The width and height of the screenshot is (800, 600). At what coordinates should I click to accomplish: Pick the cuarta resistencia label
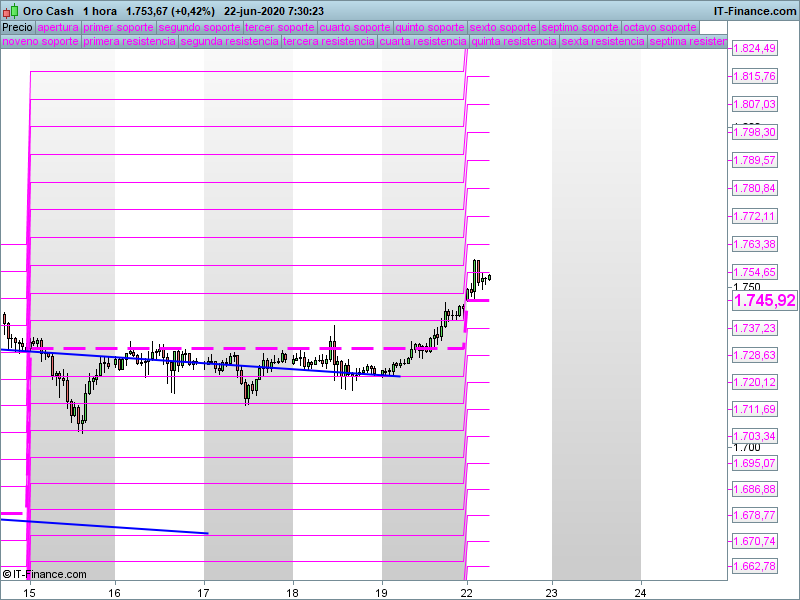click(x=423, y=42)
